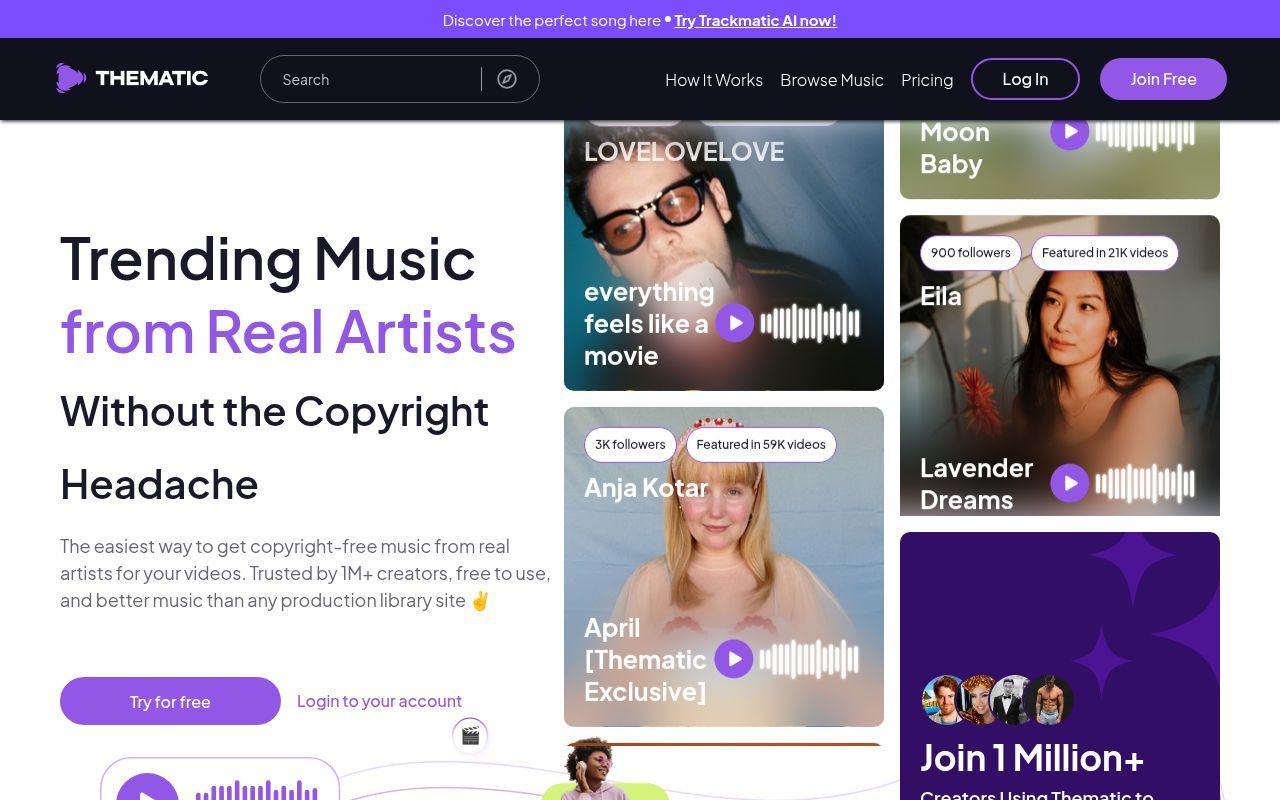The width and height of the screenshot is (1280, 800).
Task: Click the last shirtless creator avatar
Action: point(1048,700)
